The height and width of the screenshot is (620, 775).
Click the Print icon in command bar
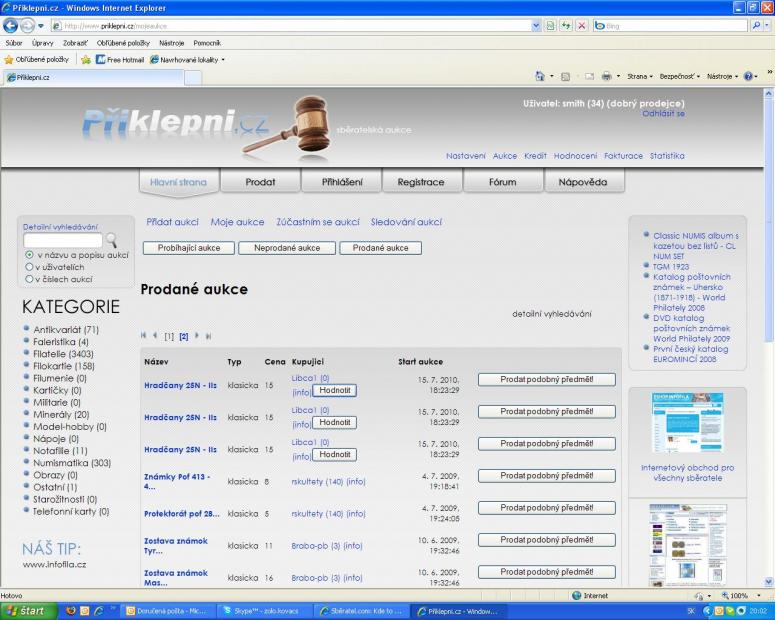pyautogui.click(x=606, y=76)
